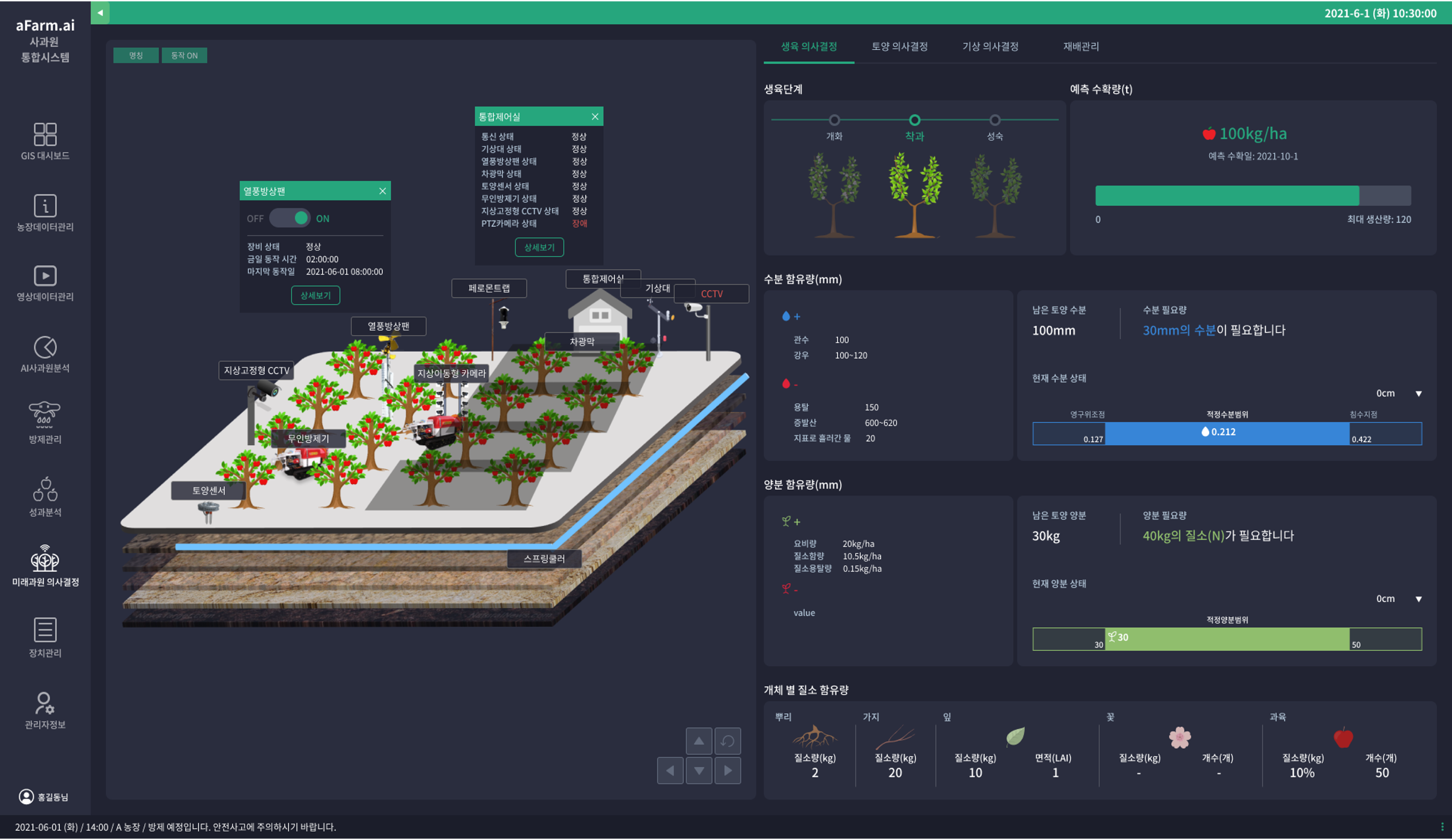The height and width of the screenshot is (840, 1452).
Task: Open 농장데이터관리 info icon
Action: [45, 206]
